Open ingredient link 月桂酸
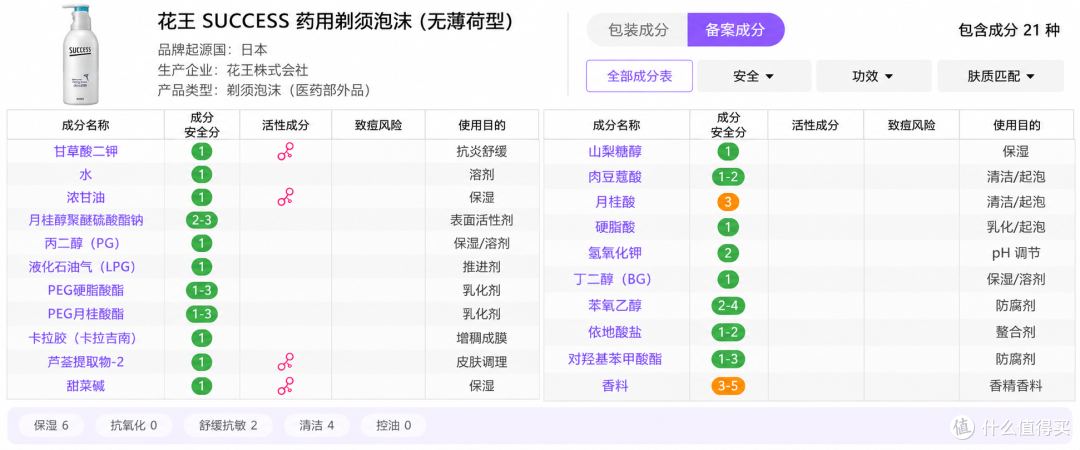The width and height of the screenshot is (1080, 450). (615, 202)
